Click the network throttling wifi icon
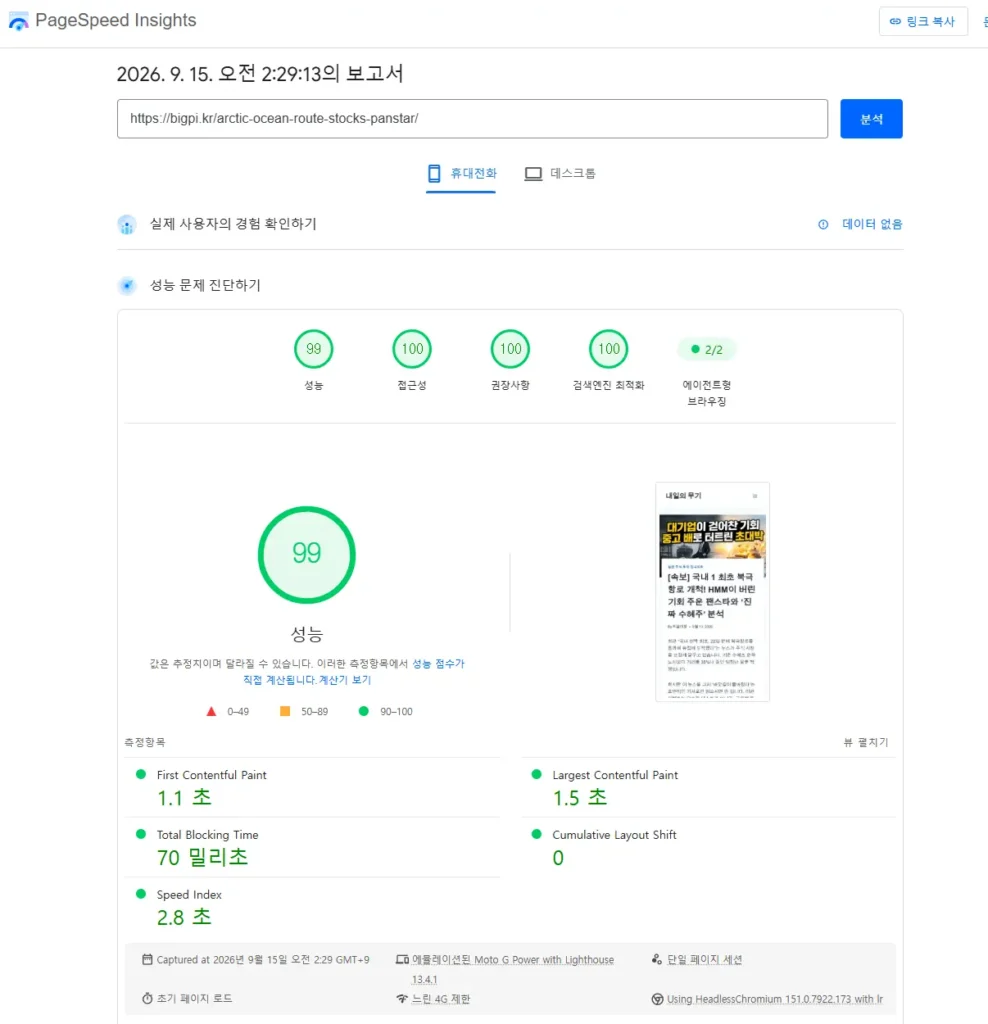This screenshot has width=988, height=1024. pyautogui.click(x=402, y=999)
